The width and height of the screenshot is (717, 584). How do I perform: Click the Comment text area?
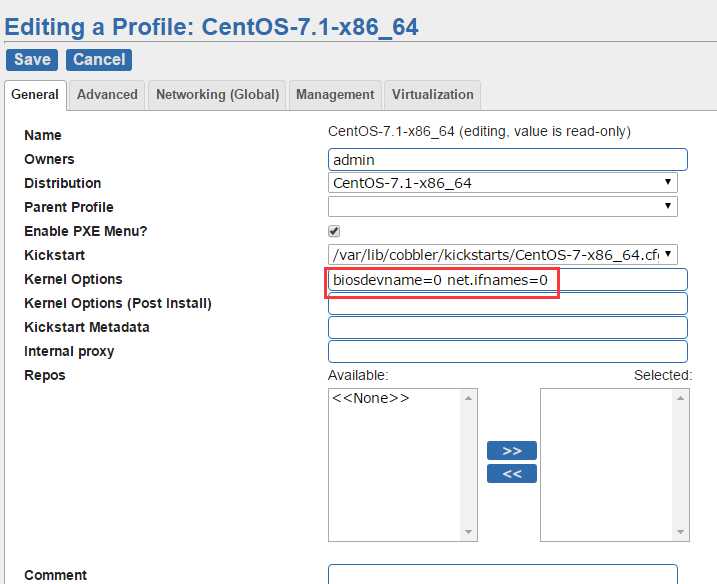[x=503, y=574]
